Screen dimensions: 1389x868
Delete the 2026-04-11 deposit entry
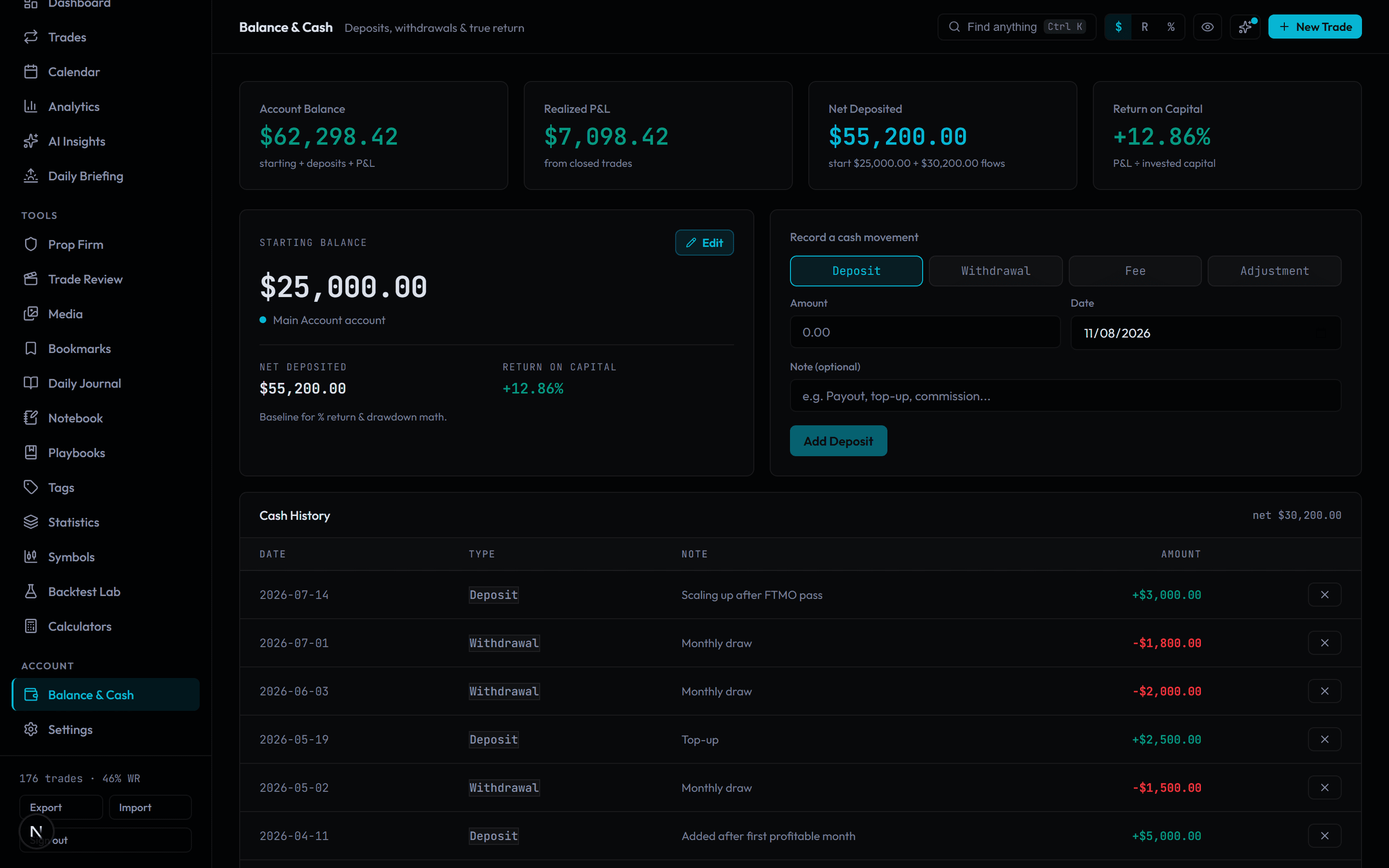tap(1324, 836)
